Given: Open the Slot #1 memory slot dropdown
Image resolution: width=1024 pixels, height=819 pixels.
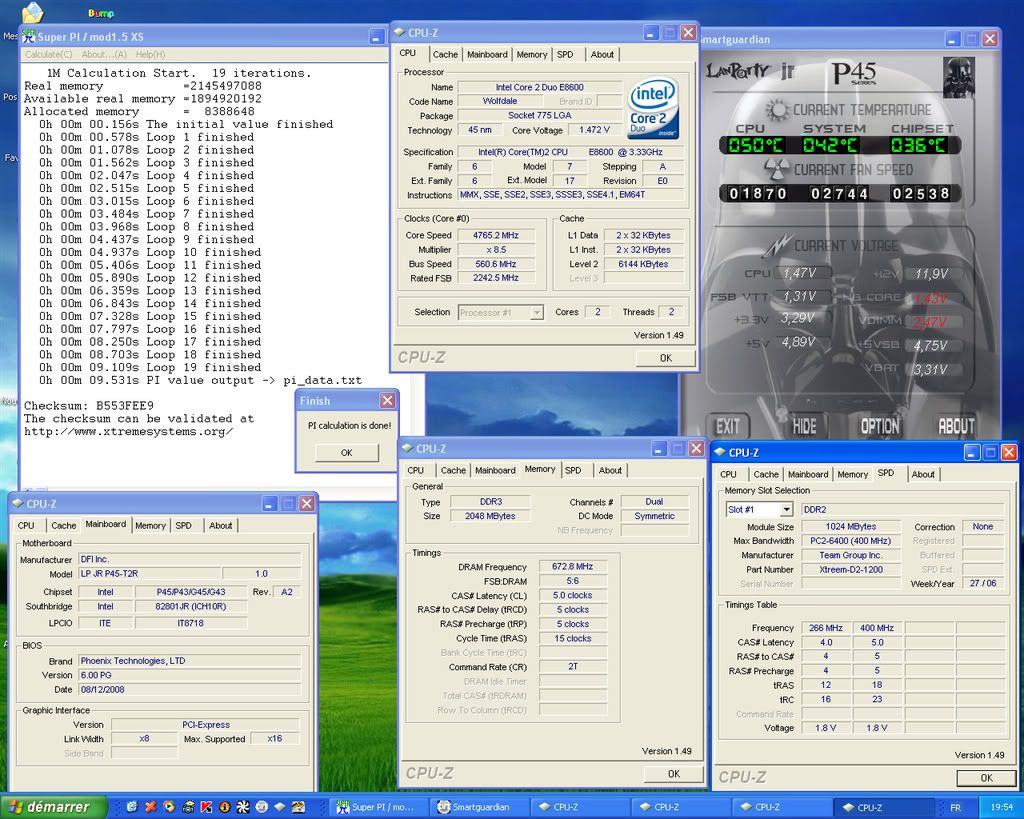Looking at the screenshot, I should tap(786, 509).
